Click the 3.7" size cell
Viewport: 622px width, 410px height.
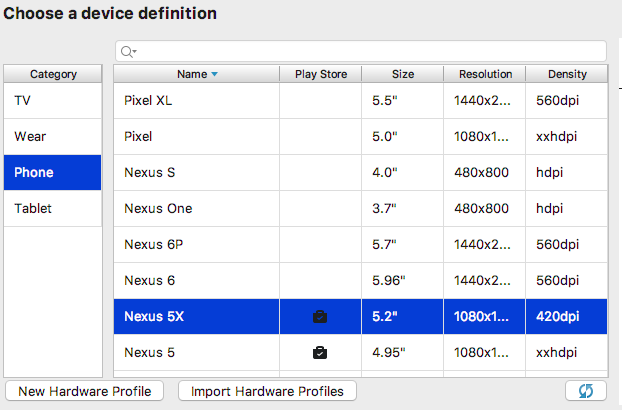coord(403,209)
